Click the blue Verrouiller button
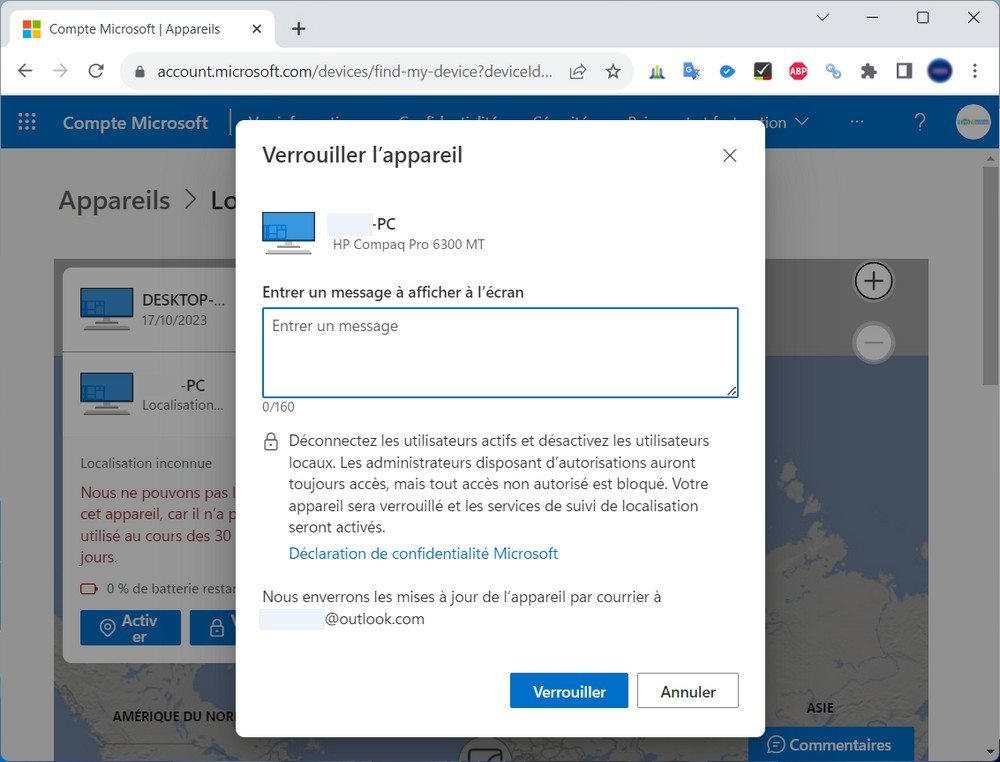Image resolution: width=1000 pixels, height=762 pixels. click(569, 691)
